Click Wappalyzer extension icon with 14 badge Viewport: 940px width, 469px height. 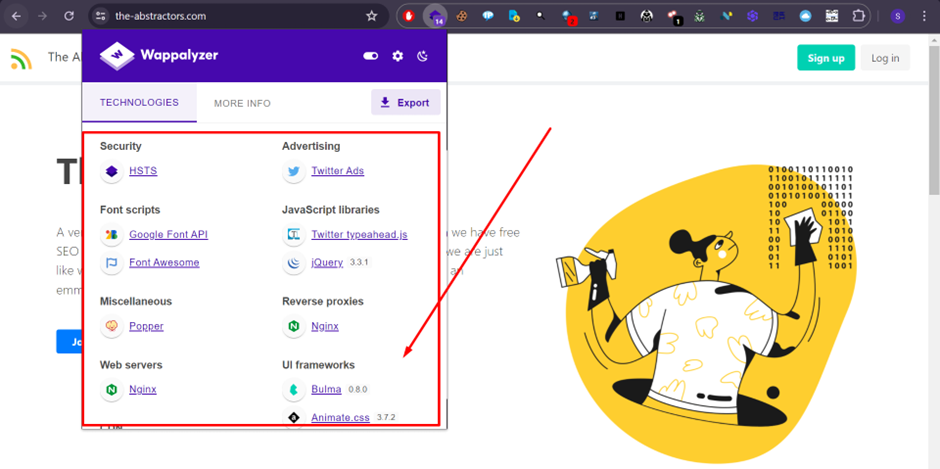click(435, 16)
